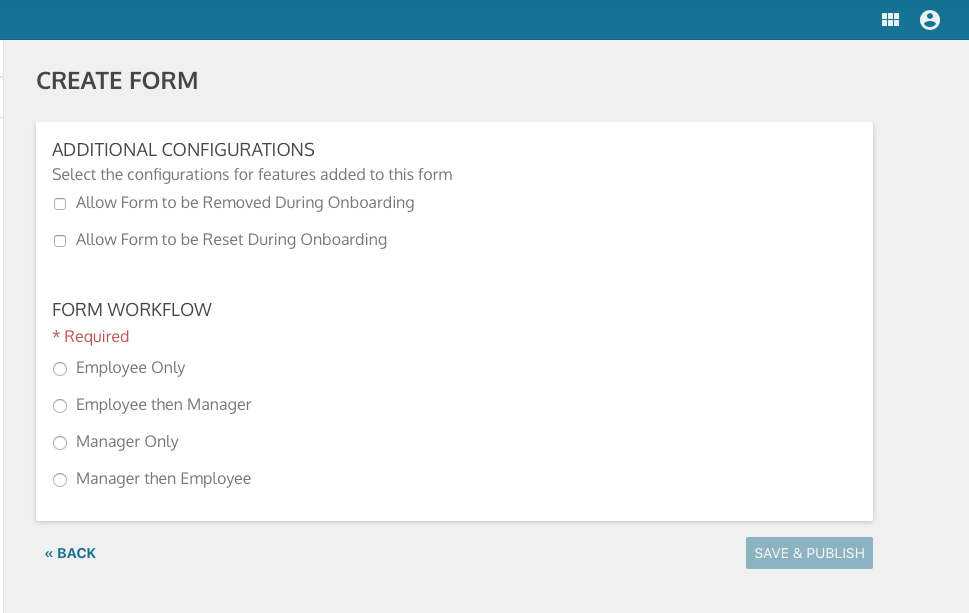Click the 'Employee Only' label text
The image size is (969, 613).
pos(130,368)
